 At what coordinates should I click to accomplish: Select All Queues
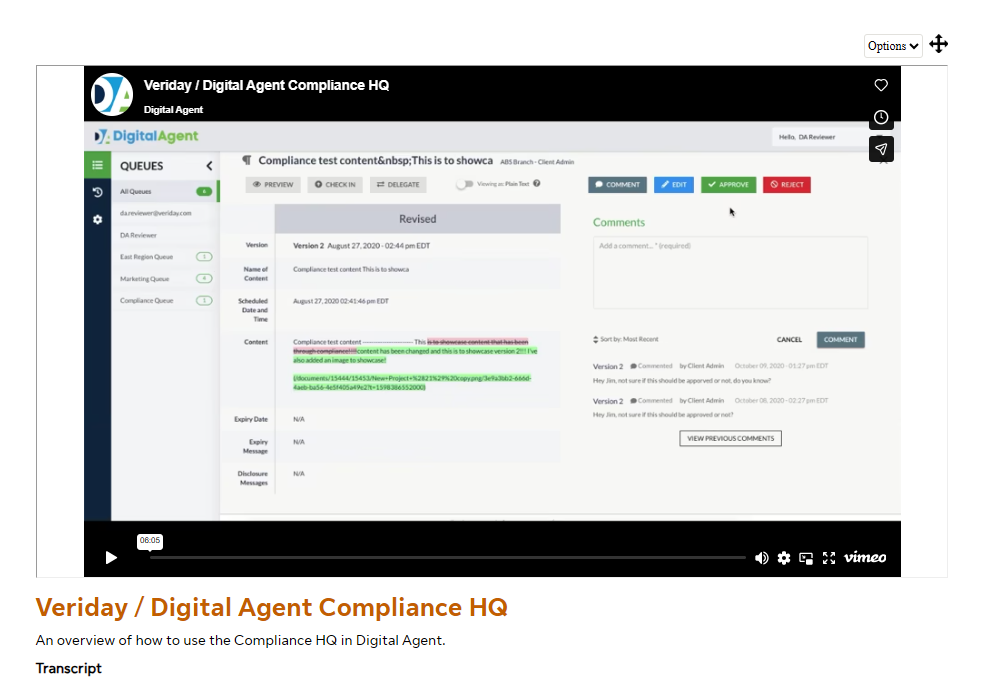tap(165, 192)
